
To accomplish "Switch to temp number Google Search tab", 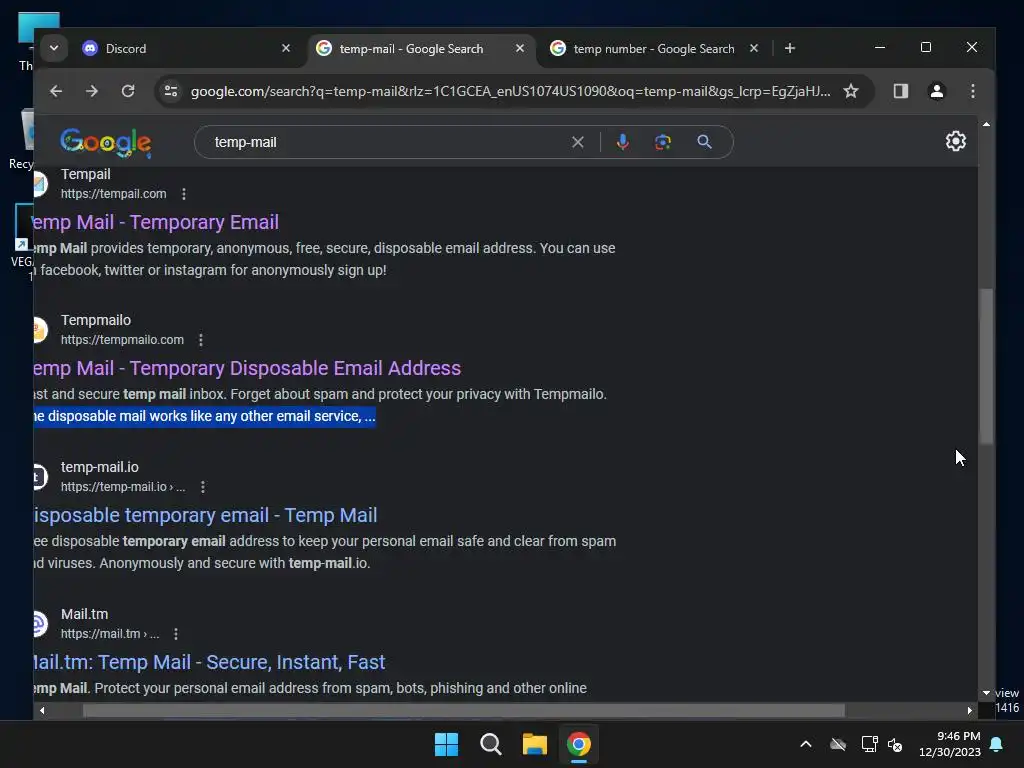I will 653,48.
